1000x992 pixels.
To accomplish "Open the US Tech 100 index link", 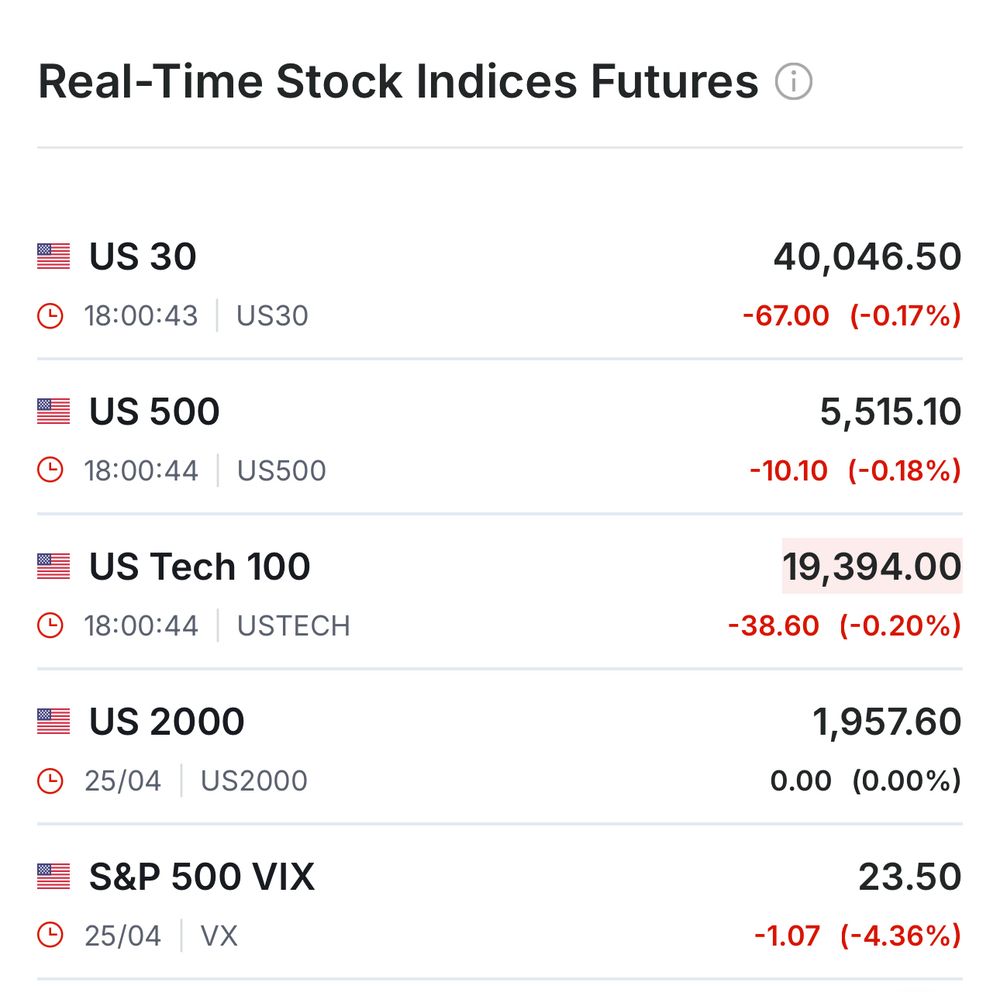I will 200,566.
